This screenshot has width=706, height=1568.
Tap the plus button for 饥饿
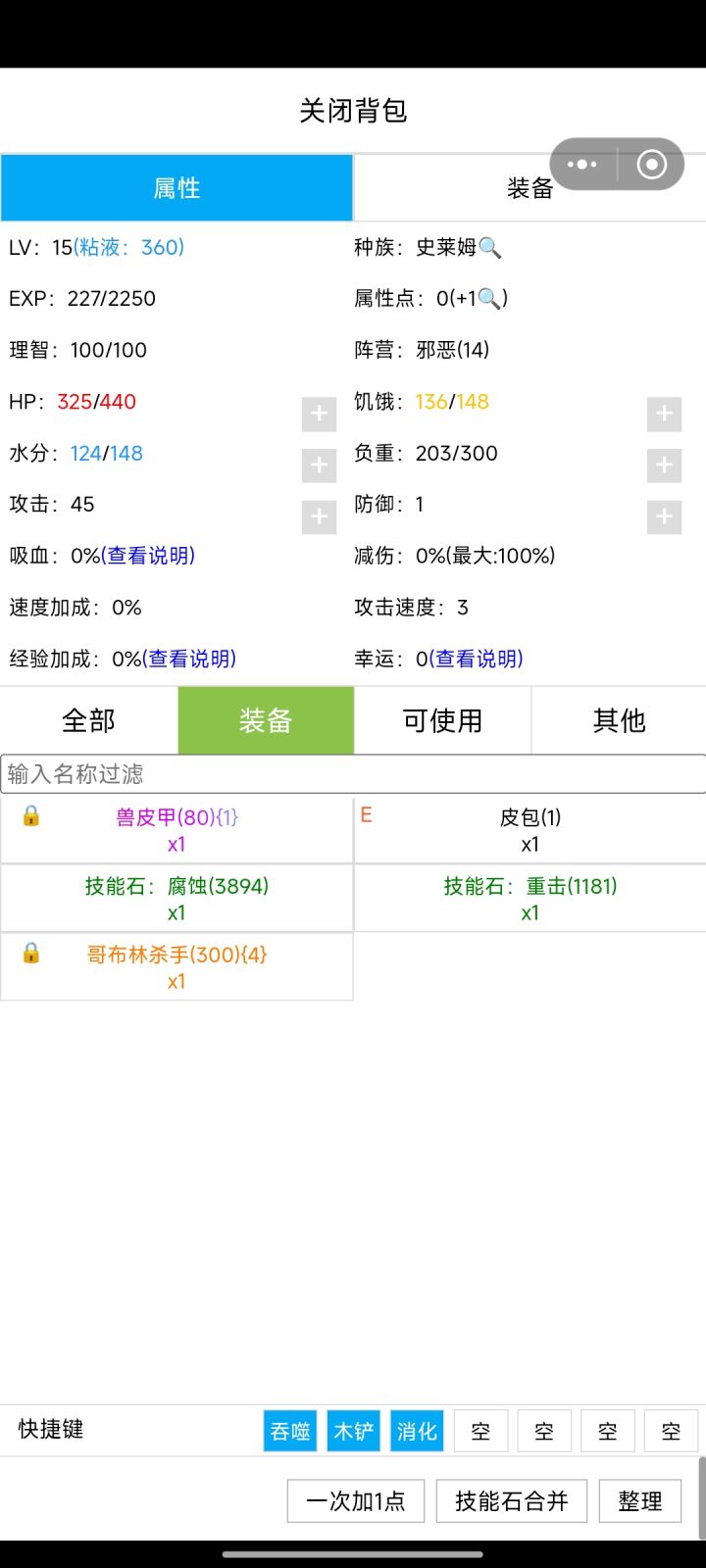pos(664,415)
